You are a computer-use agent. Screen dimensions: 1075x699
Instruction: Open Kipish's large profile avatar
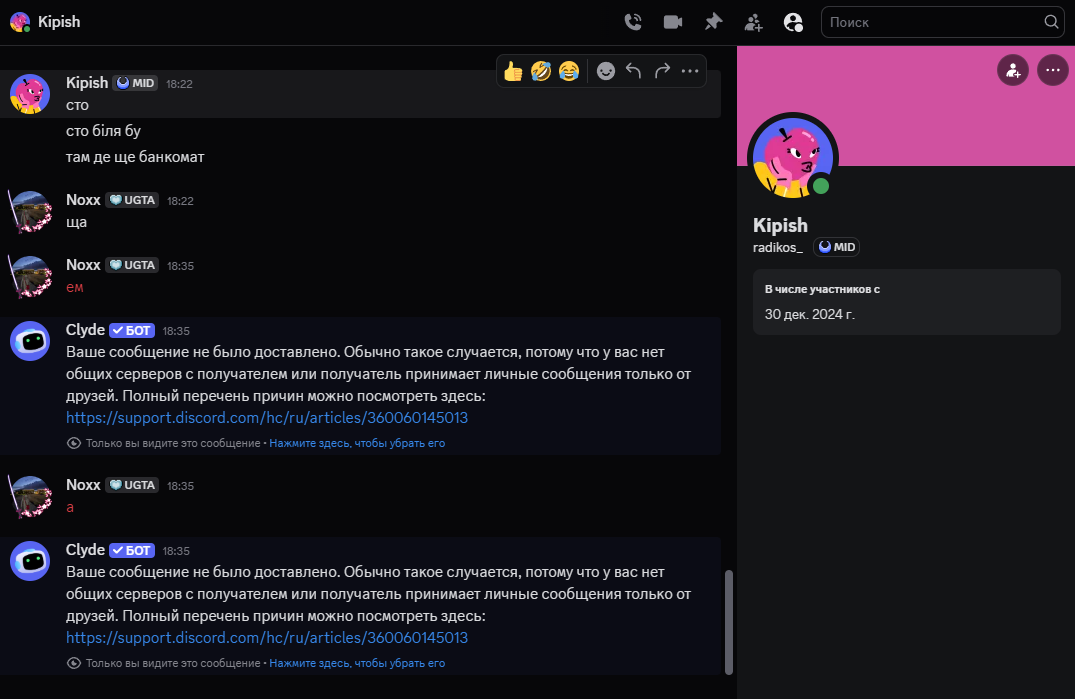[x=793, y=158]
